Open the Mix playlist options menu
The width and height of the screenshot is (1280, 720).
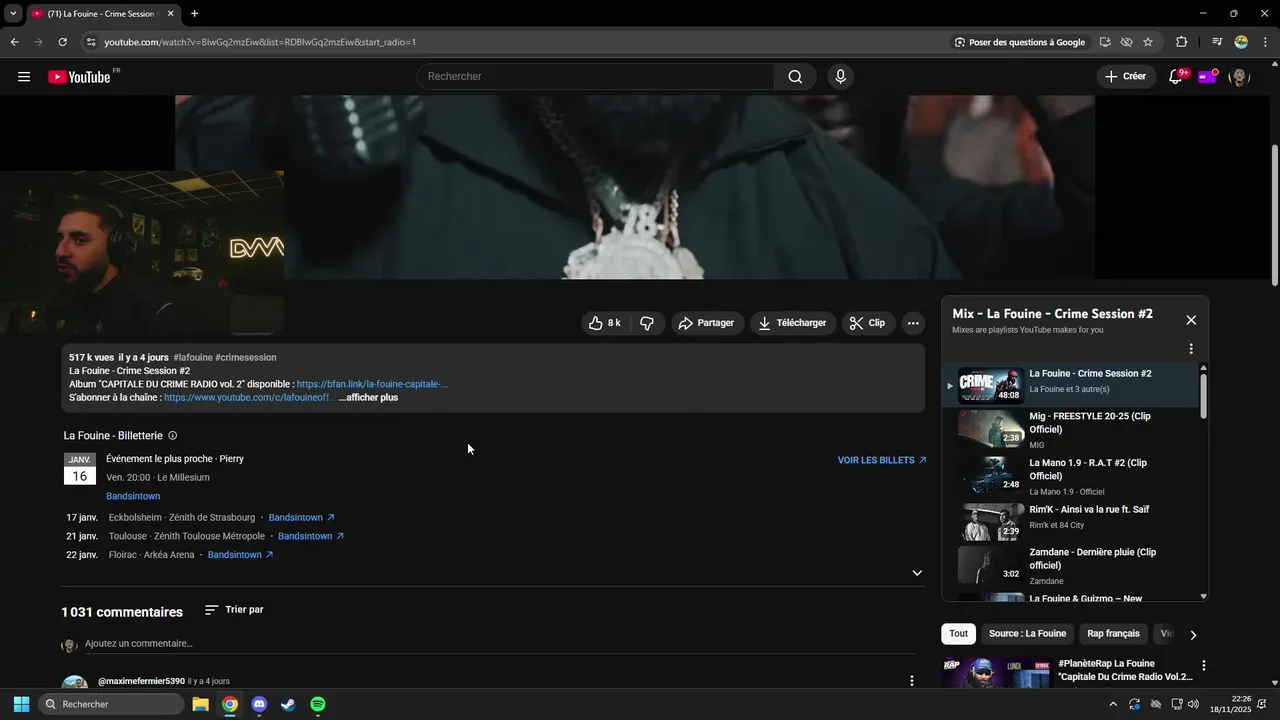[x=1191, y=349]
